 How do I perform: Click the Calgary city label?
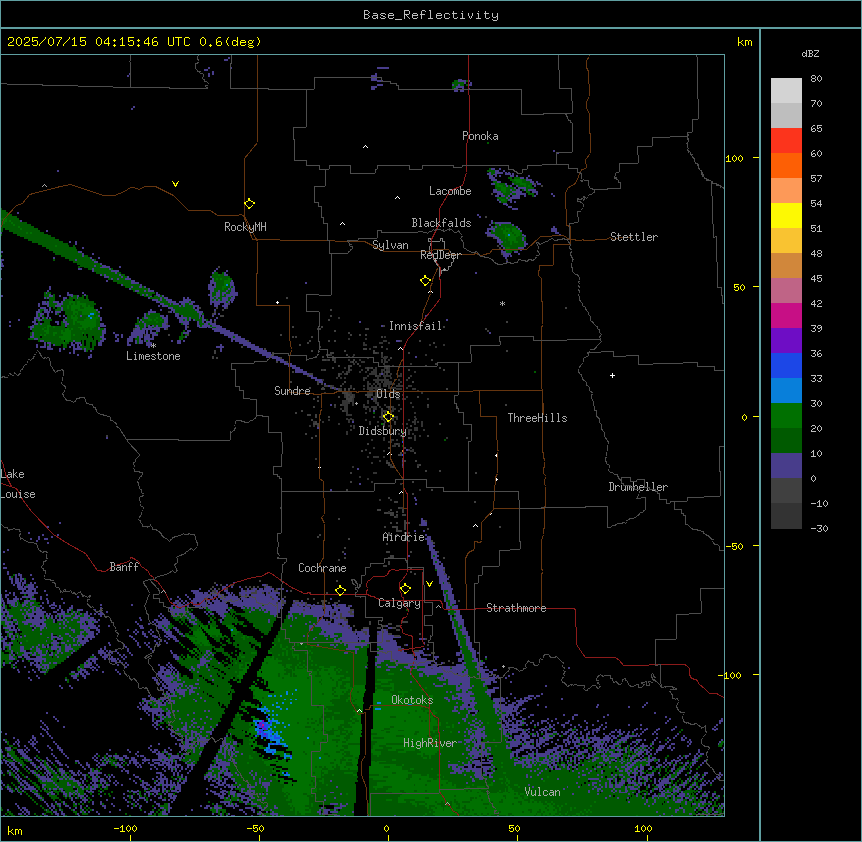point(399,603)
